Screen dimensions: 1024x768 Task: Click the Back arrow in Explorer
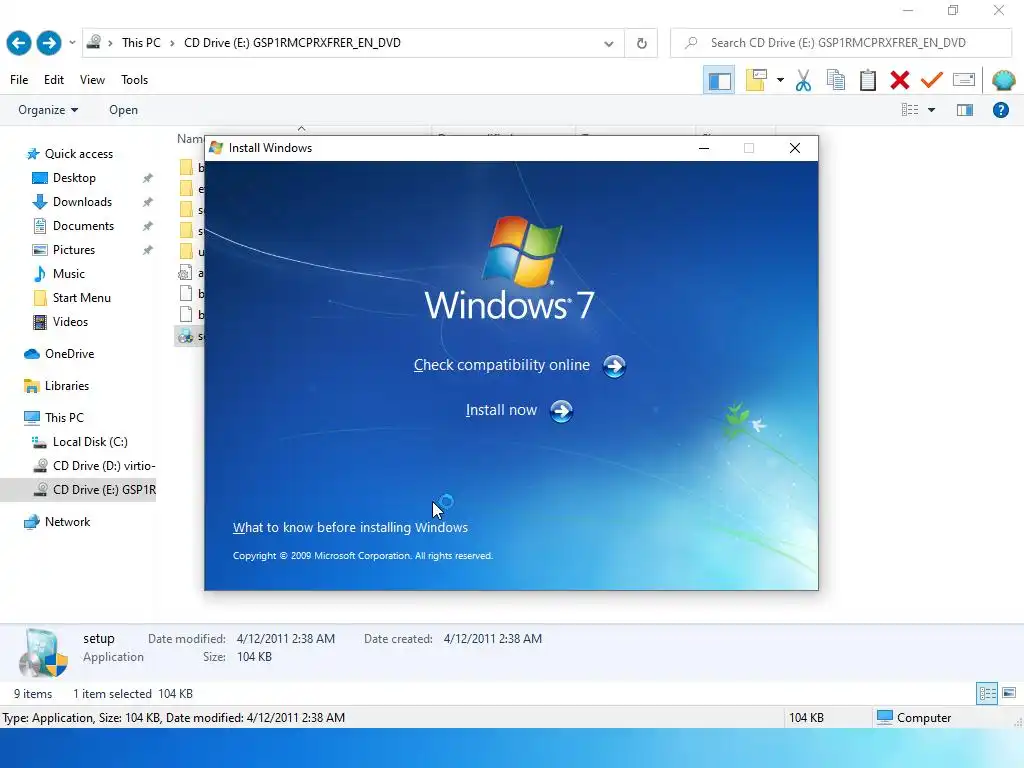point(19,43)
